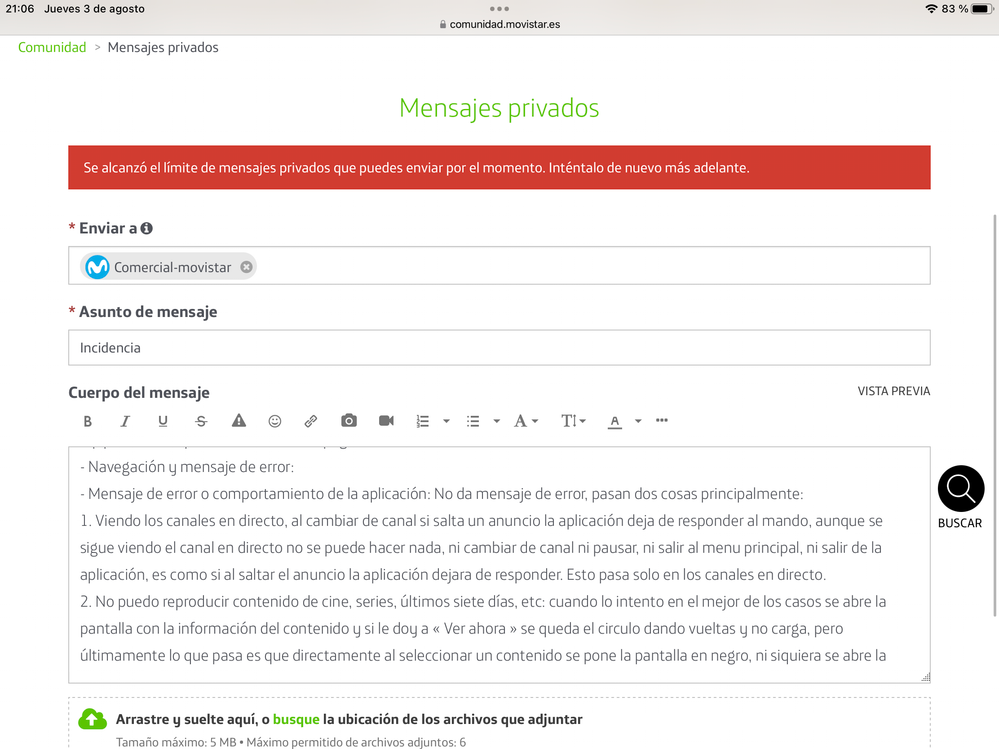Screen dimensions: 999x749
Task: Open the text color picker
Action: (616, 421)
